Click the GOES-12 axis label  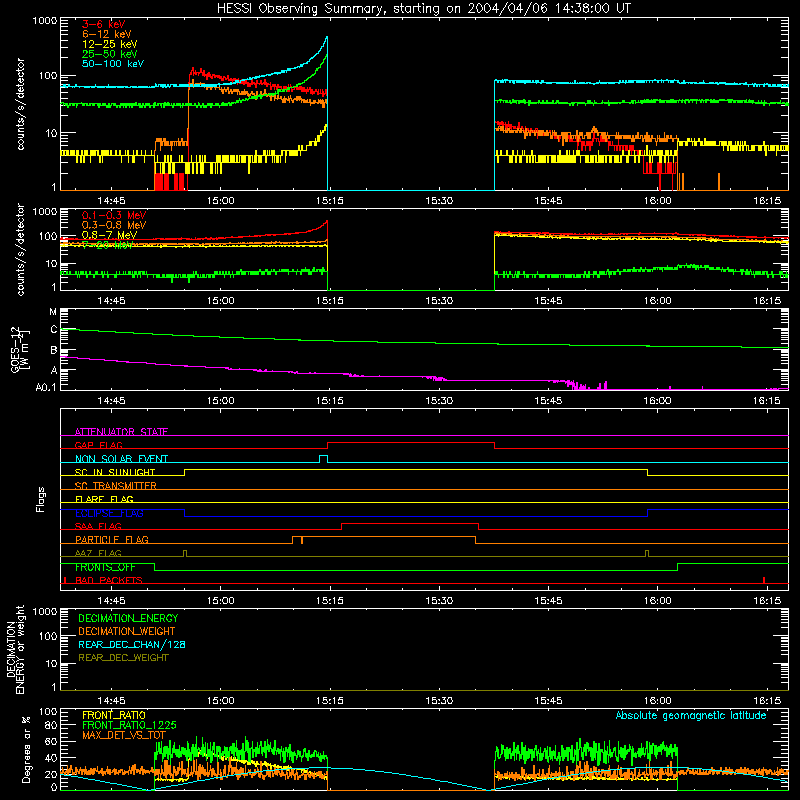(19, 349)
